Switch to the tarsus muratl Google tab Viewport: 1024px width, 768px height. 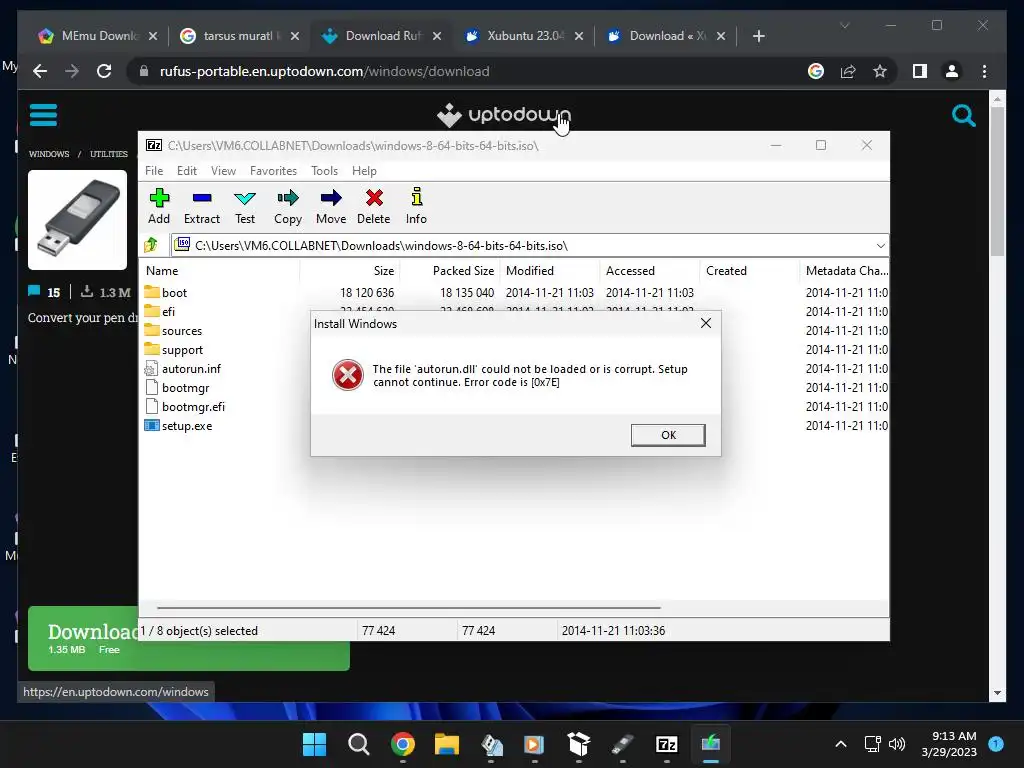[x=240, y=36]
